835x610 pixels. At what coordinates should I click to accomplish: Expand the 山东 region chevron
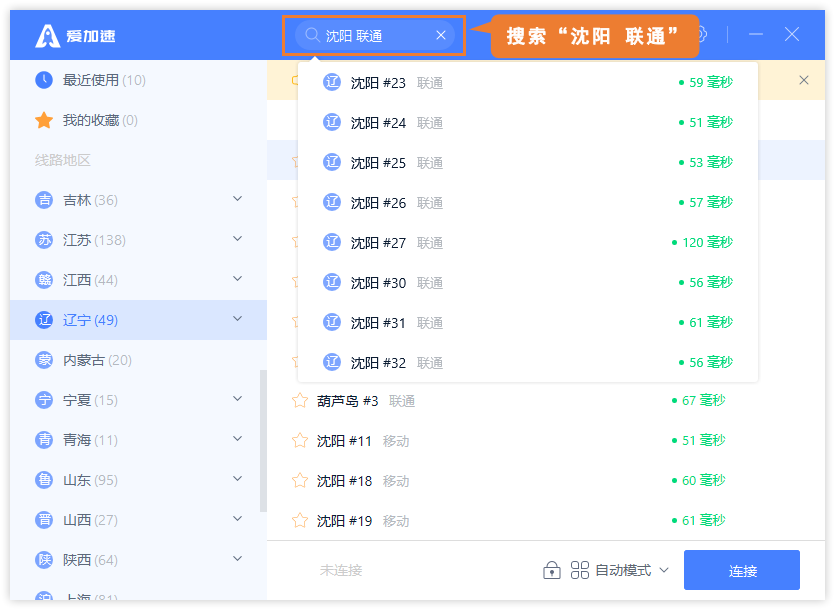(x=238, y=478)
